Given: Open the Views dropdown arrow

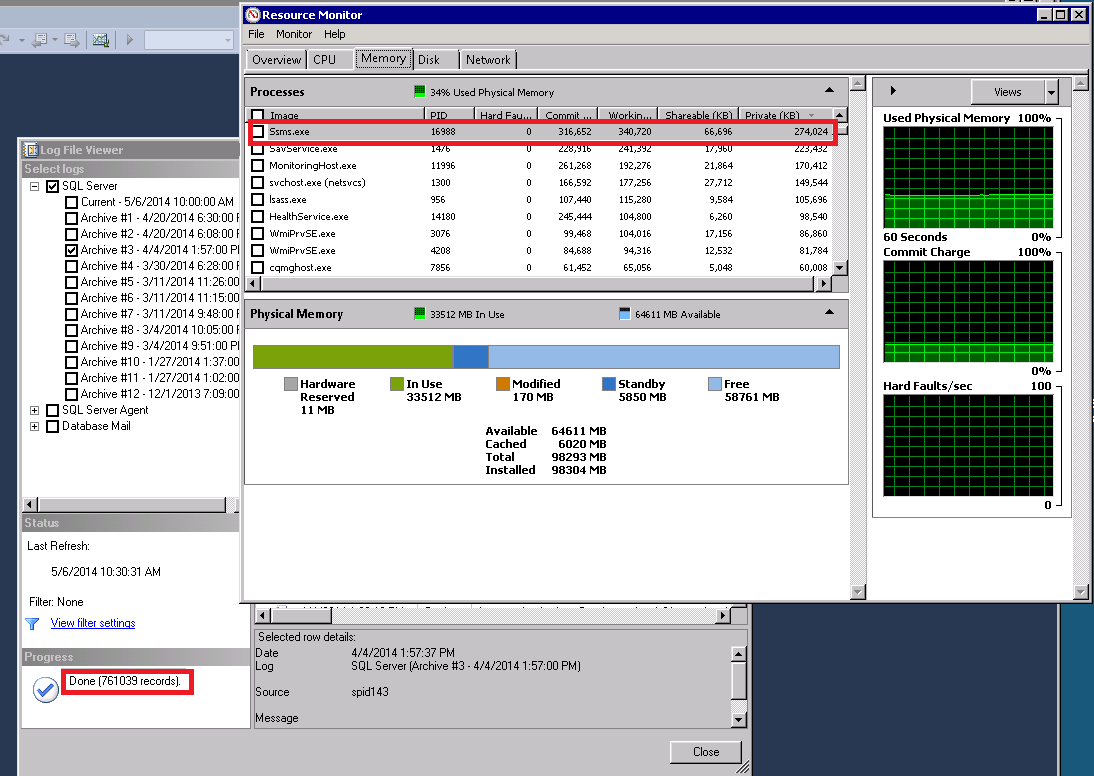Looking at the screenshot, I should coord(1051,91).
